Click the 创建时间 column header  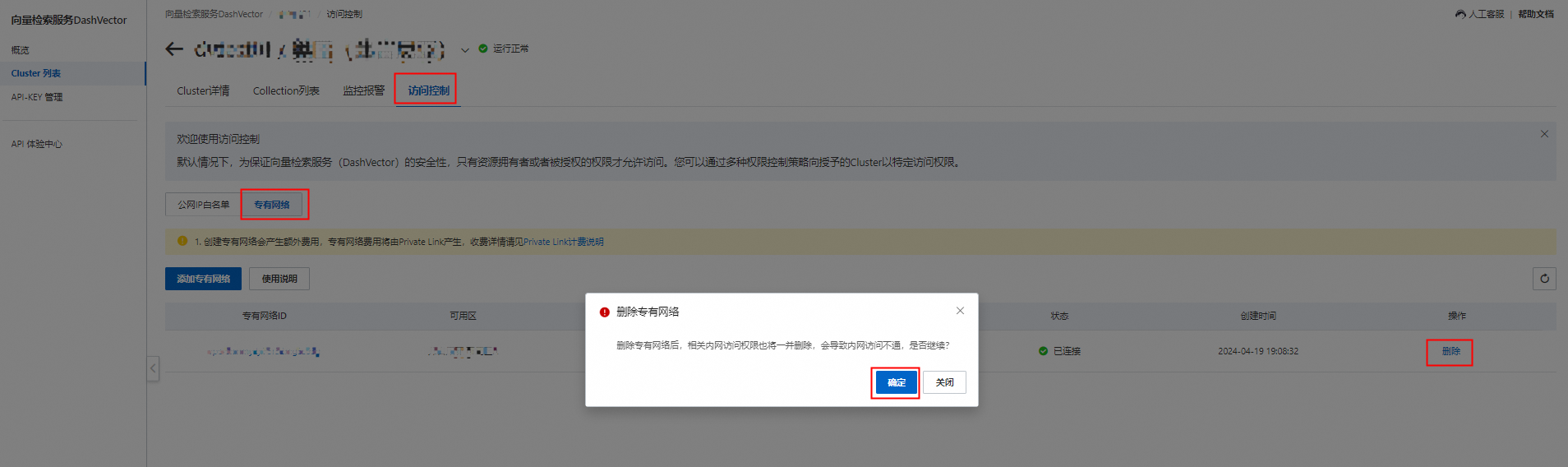pos(1258,316)
